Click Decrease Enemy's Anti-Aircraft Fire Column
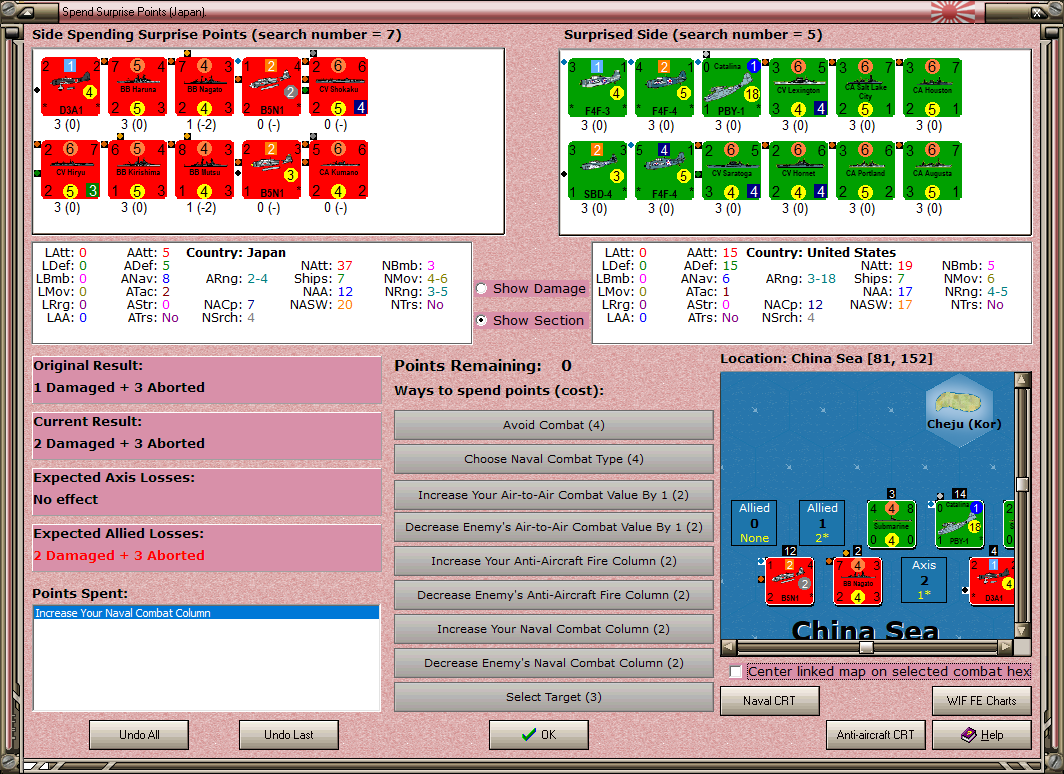Viewport: 1064px width, 774px height. pos(554,595)
